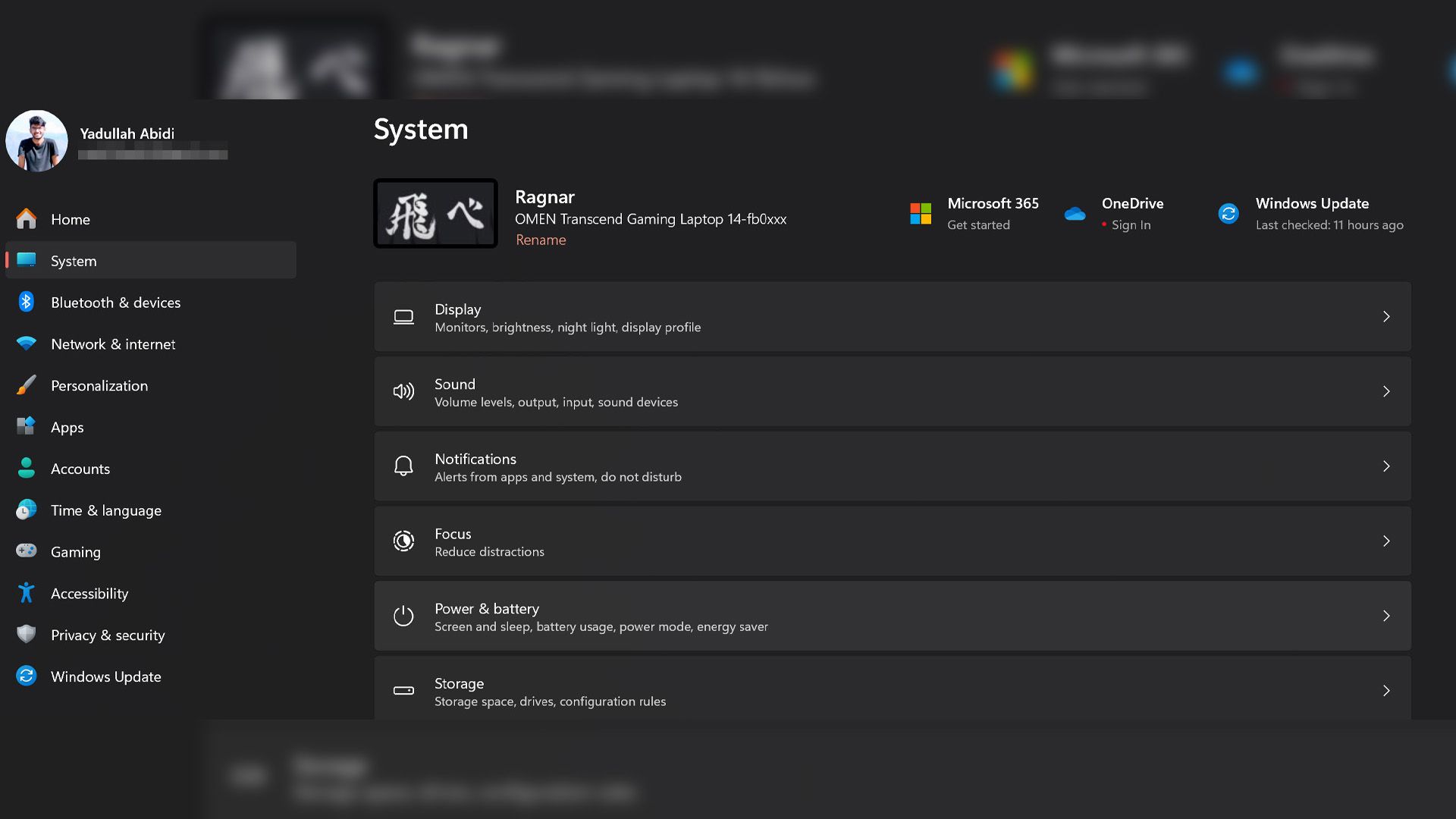This screenshot has width=1456, height=819.
Task: Click the Focus target icon
Action: [x=403, y=541]
